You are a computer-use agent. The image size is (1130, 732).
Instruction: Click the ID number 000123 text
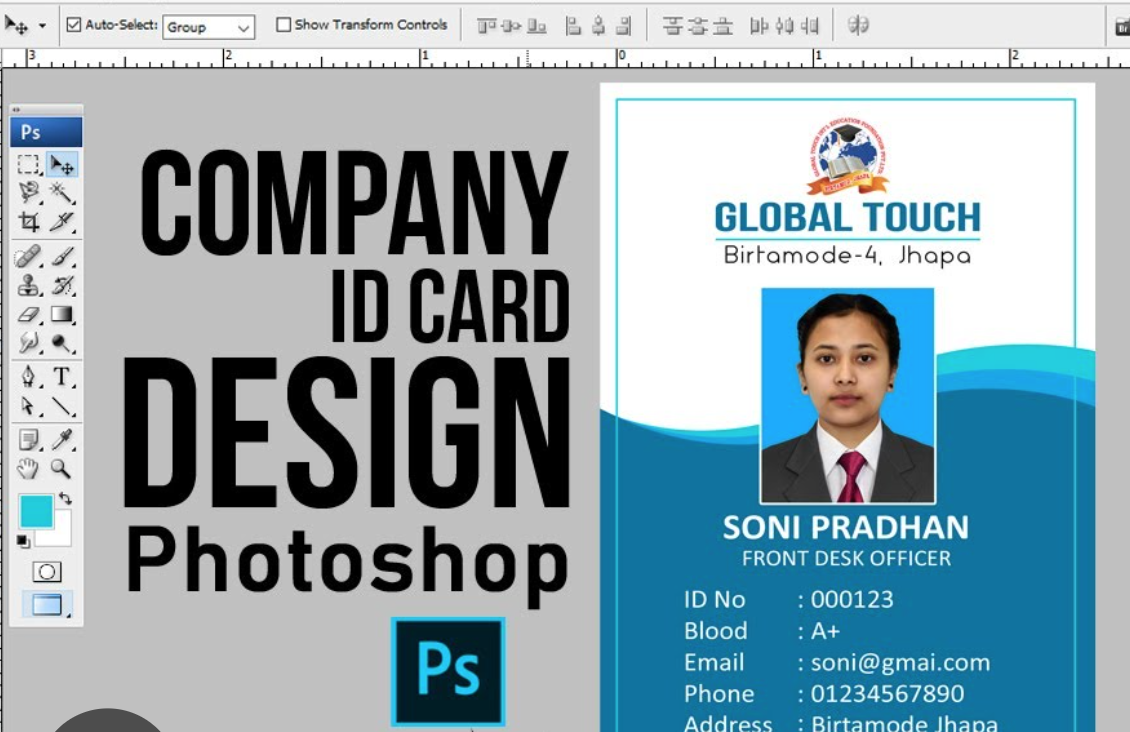pos(852,599)
